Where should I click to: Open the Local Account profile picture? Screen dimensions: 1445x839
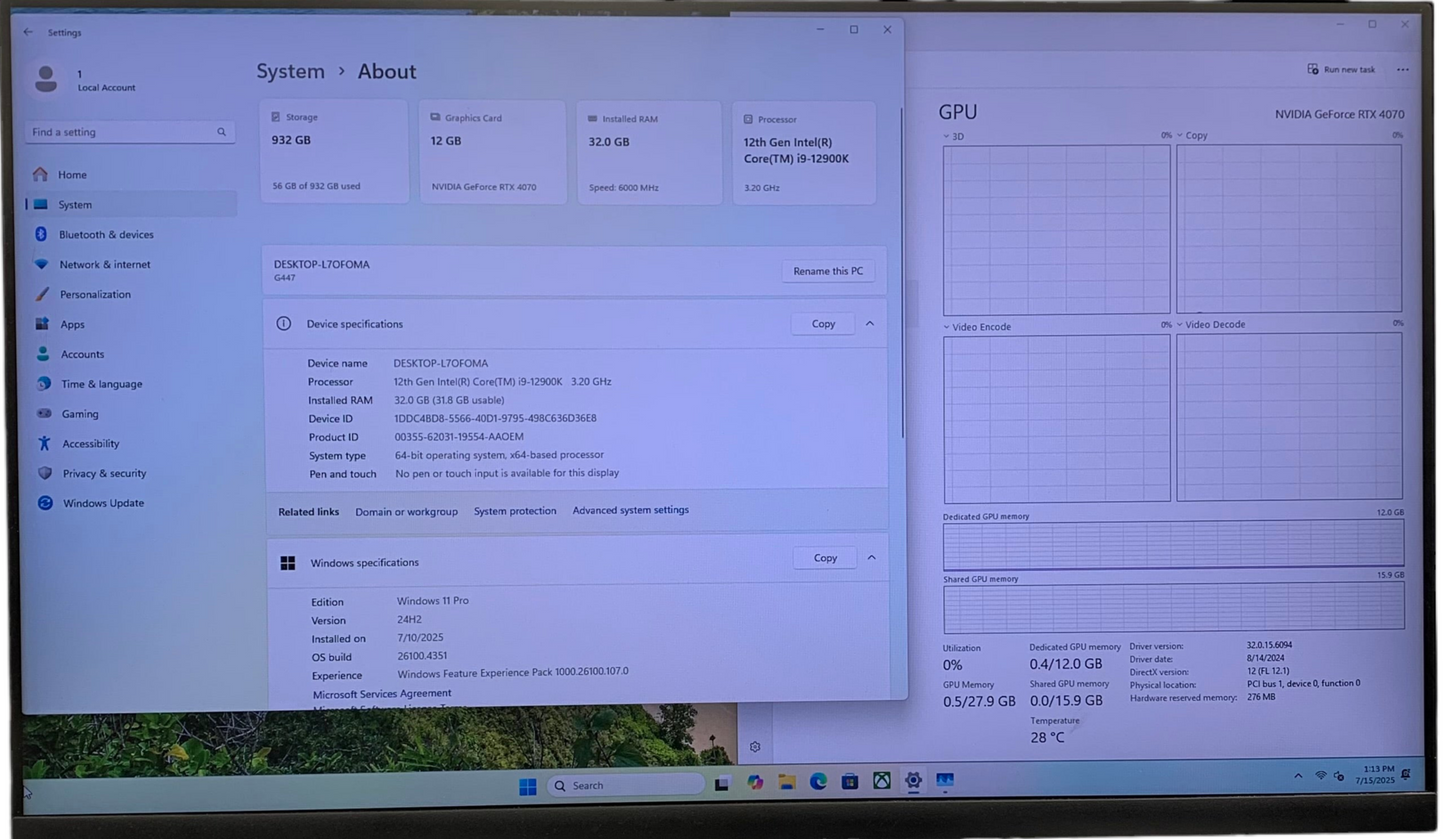click(46, 79)
